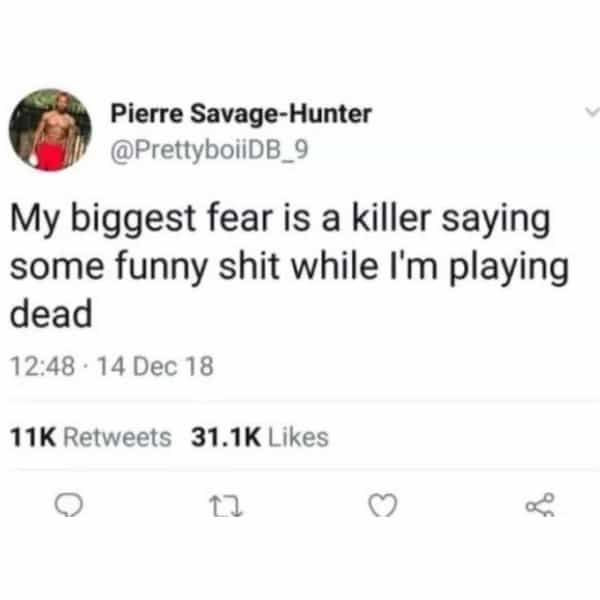This screenshot has width=600, height=600.
Task: Open the Likes label list
Action: pyautogui.click(x=298, y=437)
